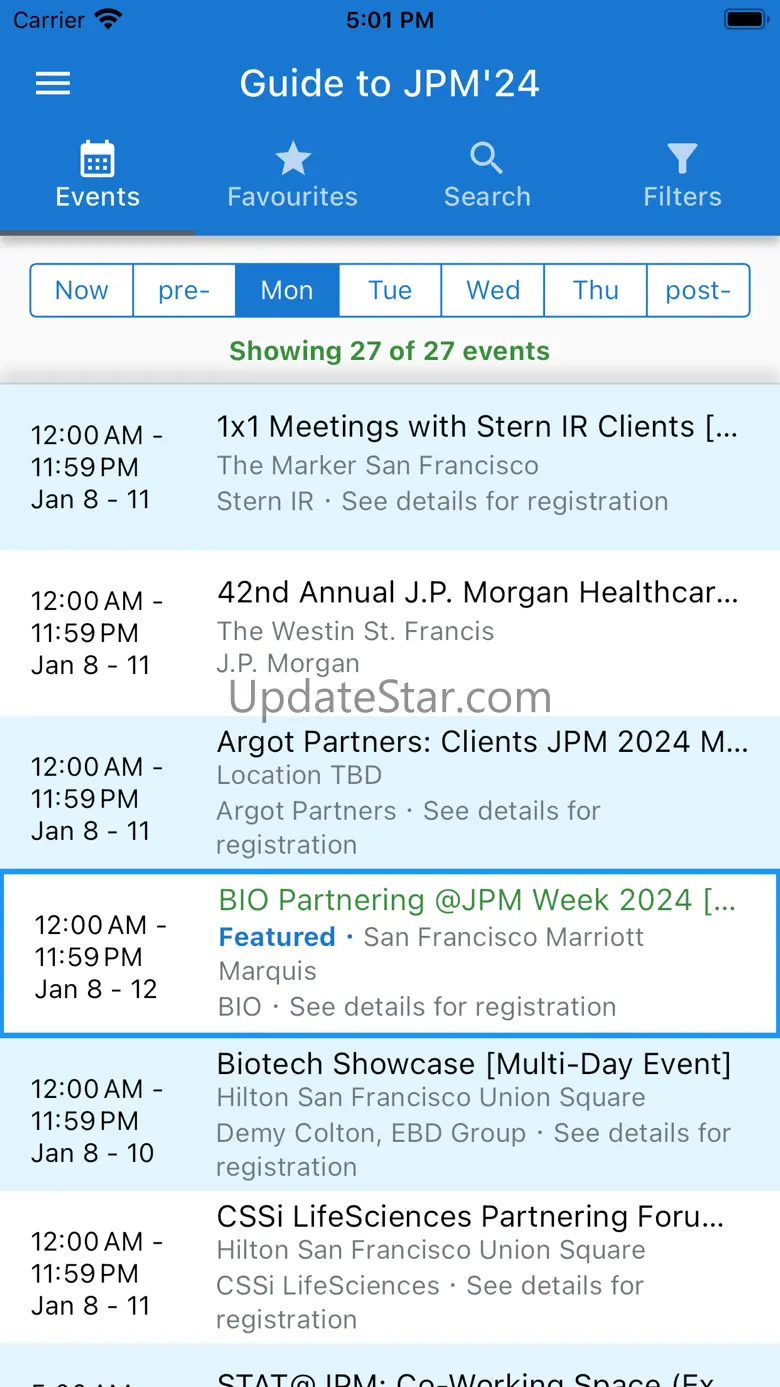Switch to the Tue segment
780x1387 pixels.
tap(390, 291)
